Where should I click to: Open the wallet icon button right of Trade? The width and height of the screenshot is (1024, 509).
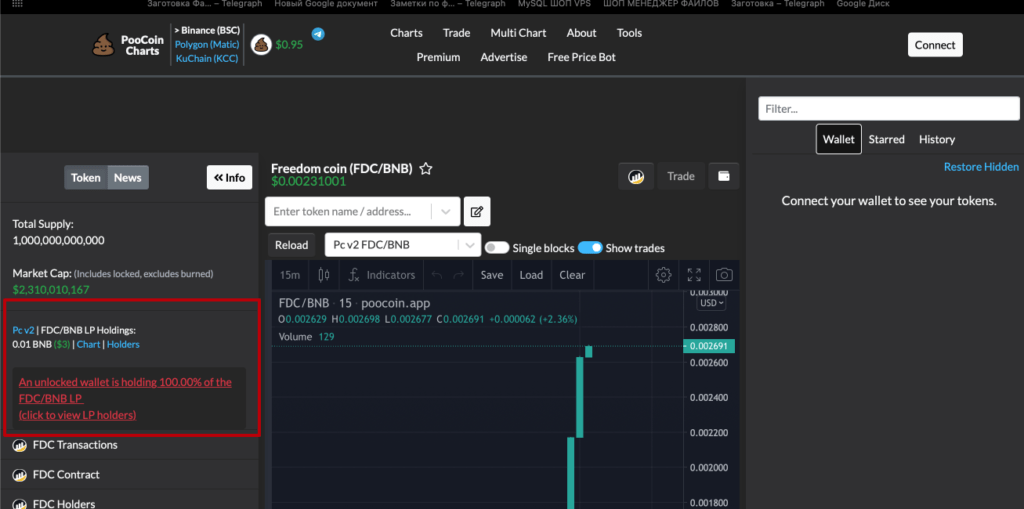point(724,176)
